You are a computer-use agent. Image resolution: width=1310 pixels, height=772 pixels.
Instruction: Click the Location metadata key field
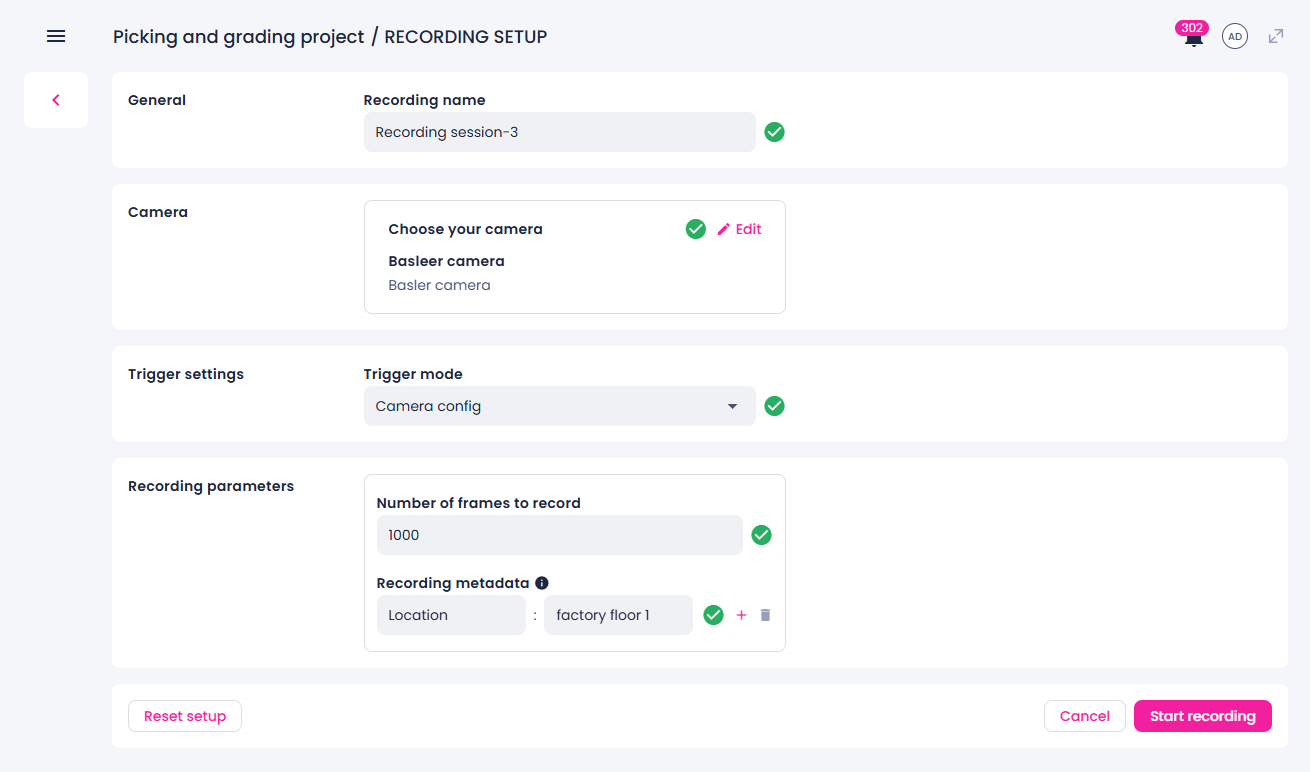point(451,615)
